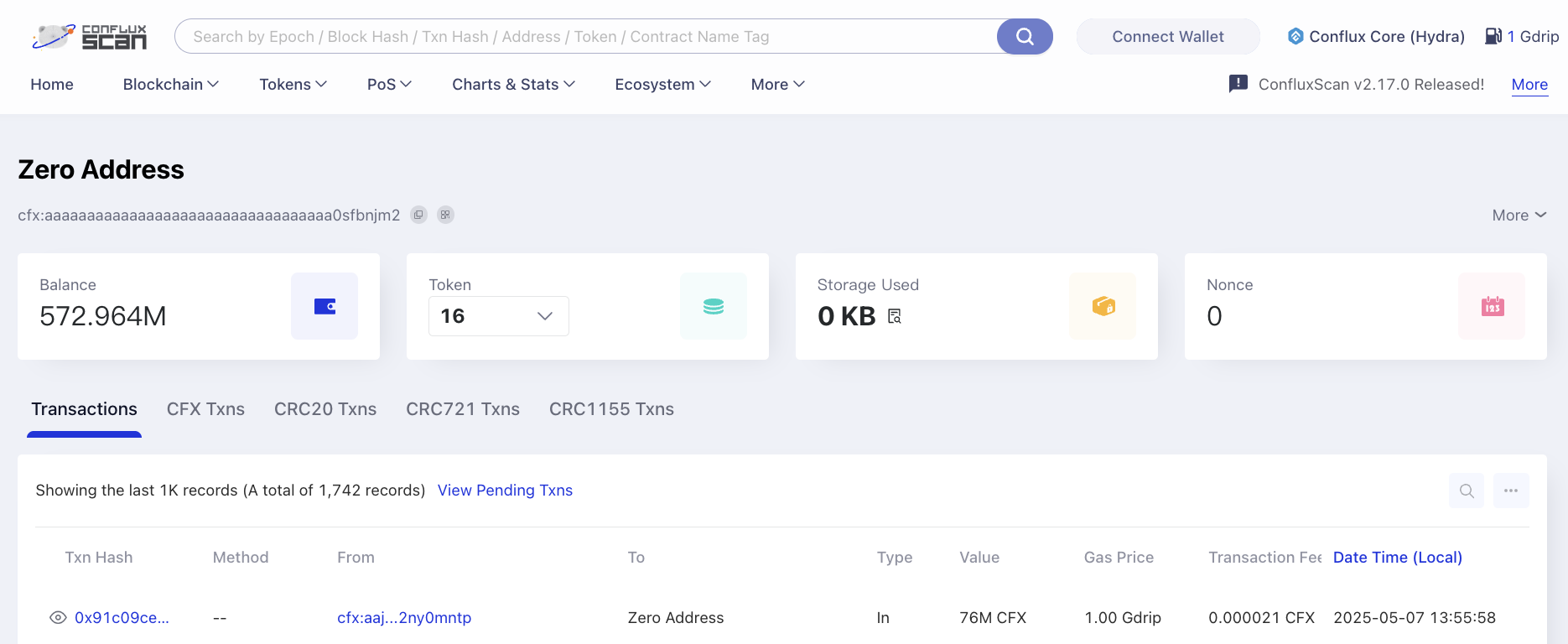The width and height of the screenshot is (1568, 644).
Task: Click the 1.00 Gdrip gas price cell
Action: pos(1123,618)
